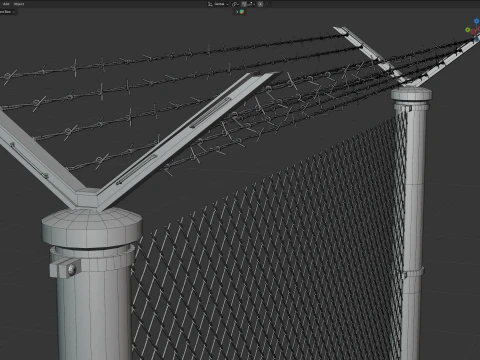Open the pivot point chain-link dropdown
The width and height of the screenshot is (480, 360).
point(235,4)
